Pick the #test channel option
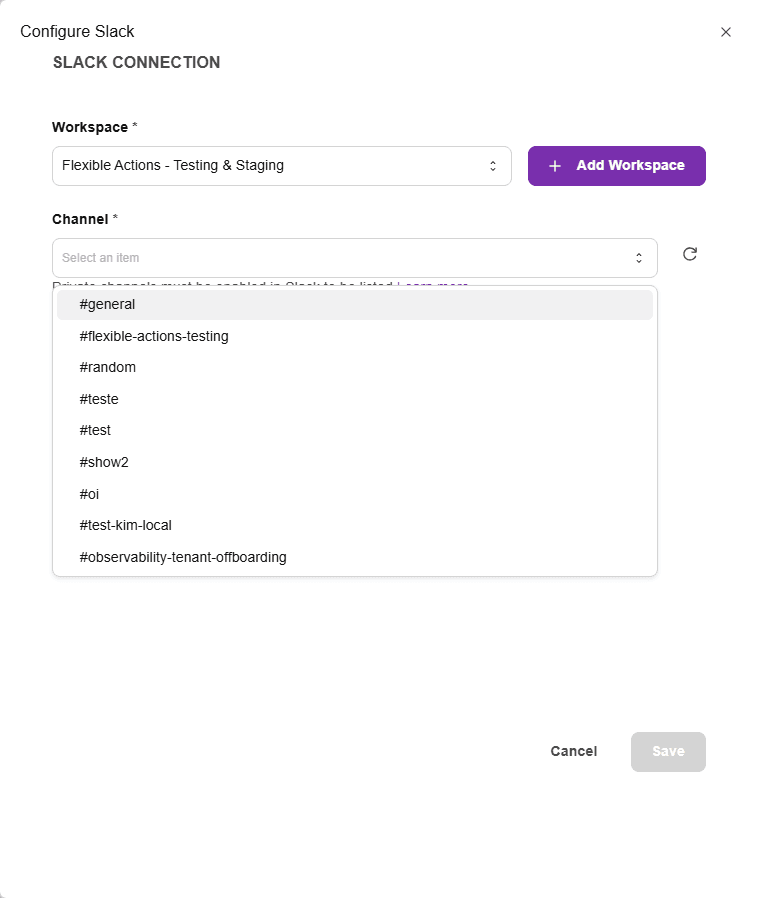758x898 pixels. (354, 431)
